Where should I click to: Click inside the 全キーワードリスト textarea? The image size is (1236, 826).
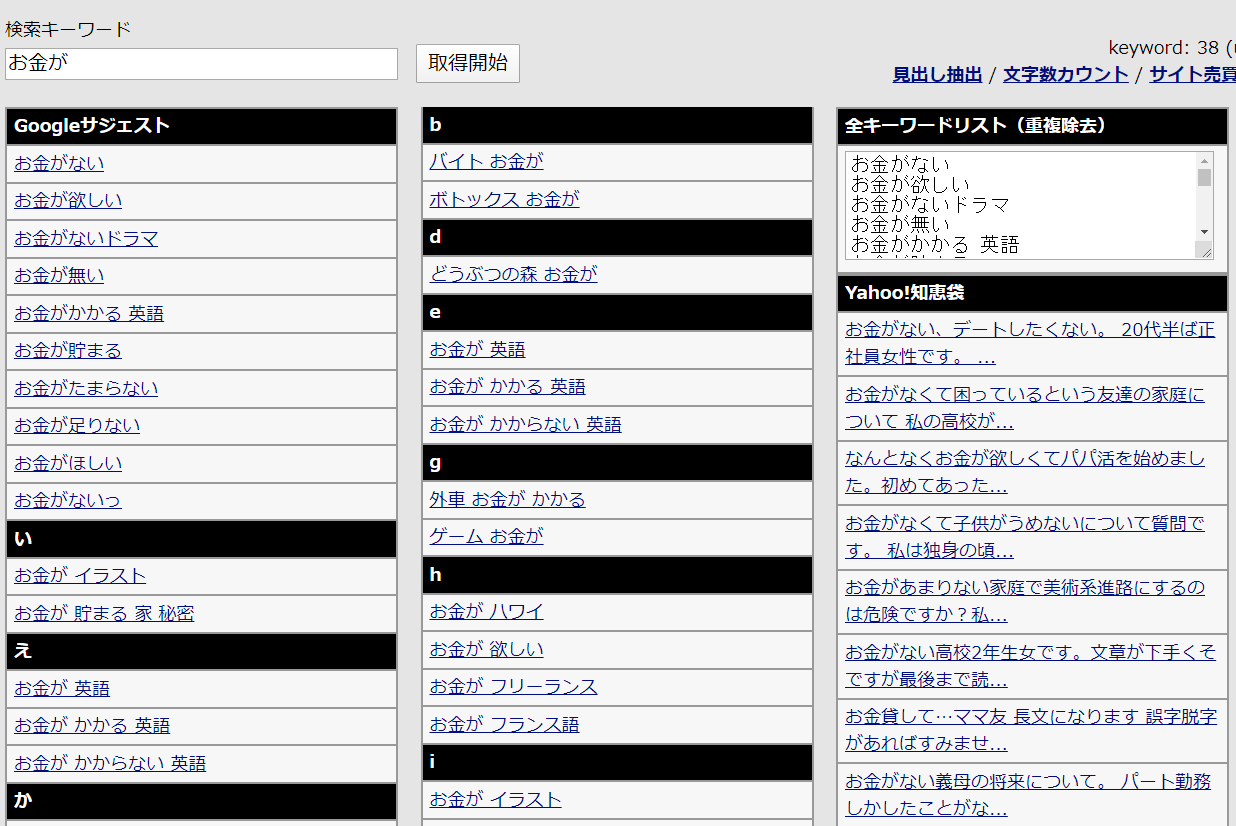click(x=1020, y=205)
